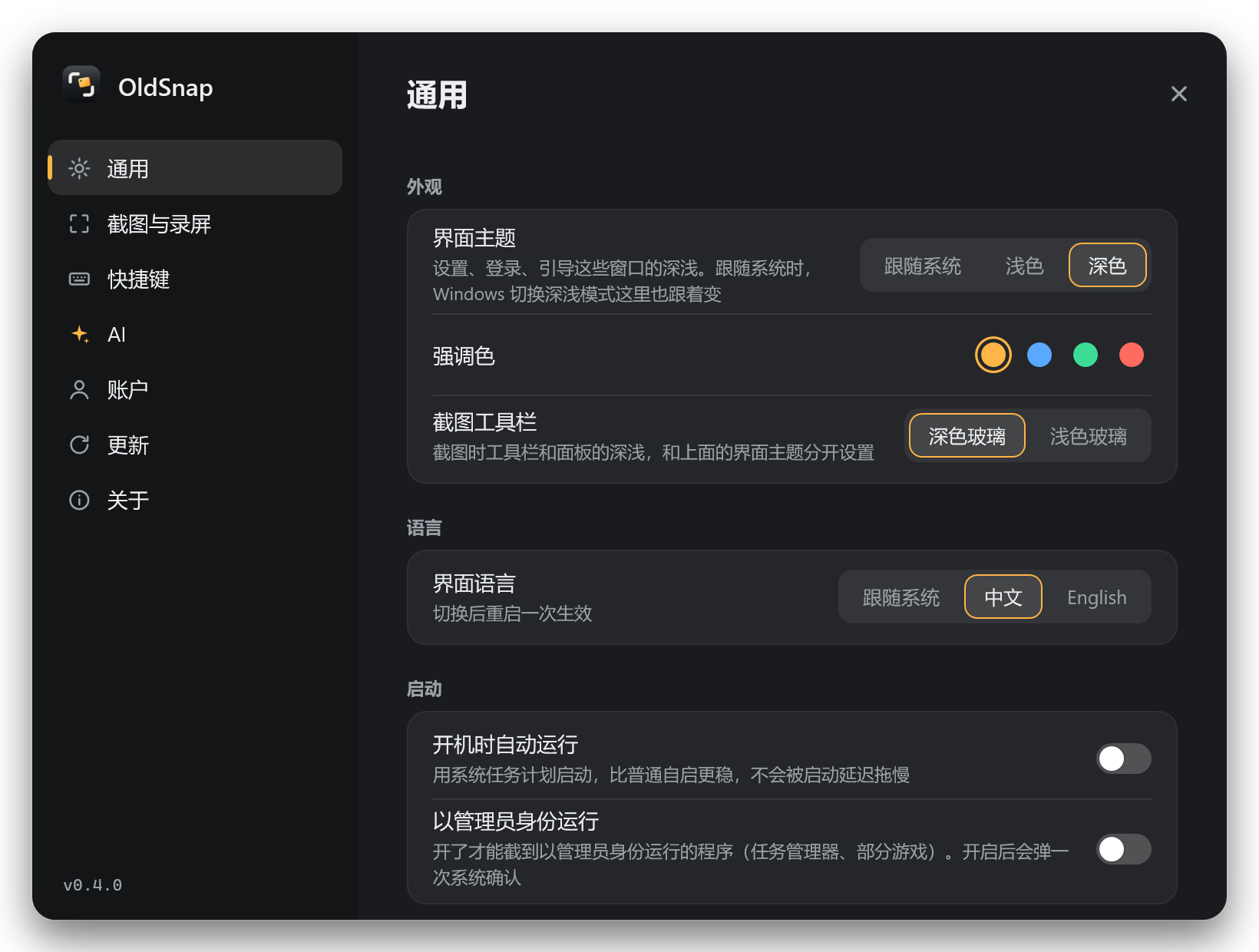Image resolution: width=1259 pixels, height=952 pixels.
Task: Select 中文 as interface language
Action: pos(1003,597)
